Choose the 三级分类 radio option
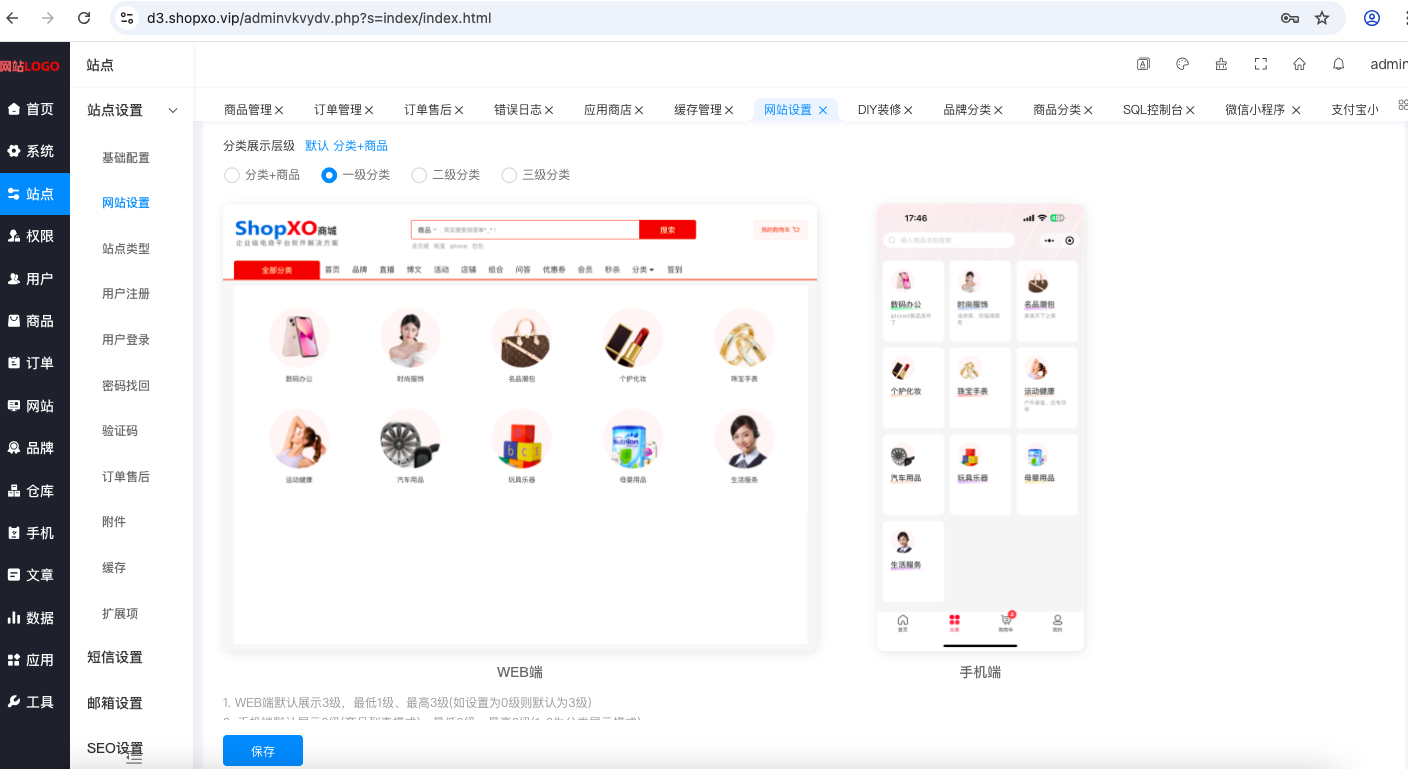Image resolution: width=1408 pixels, height=769 pixels. pyautogui.click(x=509, y=175)
